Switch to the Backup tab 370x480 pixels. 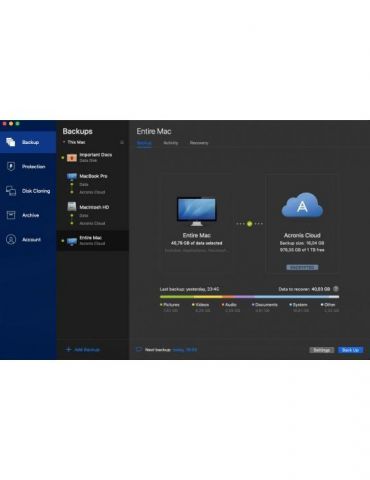(144, 143)
